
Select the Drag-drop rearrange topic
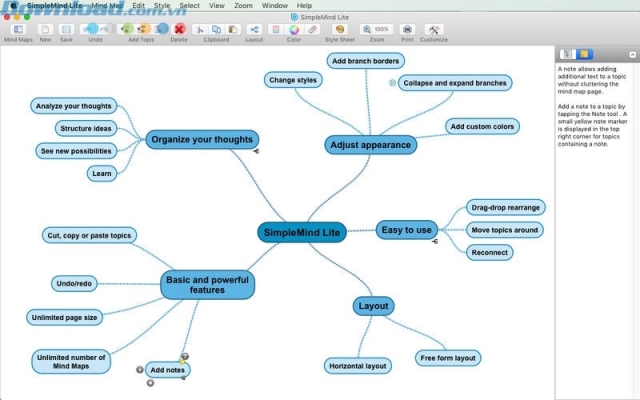coord(506,207)
